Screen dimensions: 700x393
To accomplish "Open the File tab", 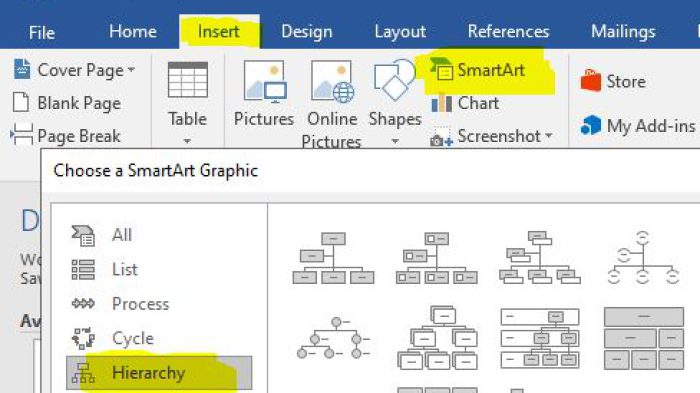I will [42, 32].
